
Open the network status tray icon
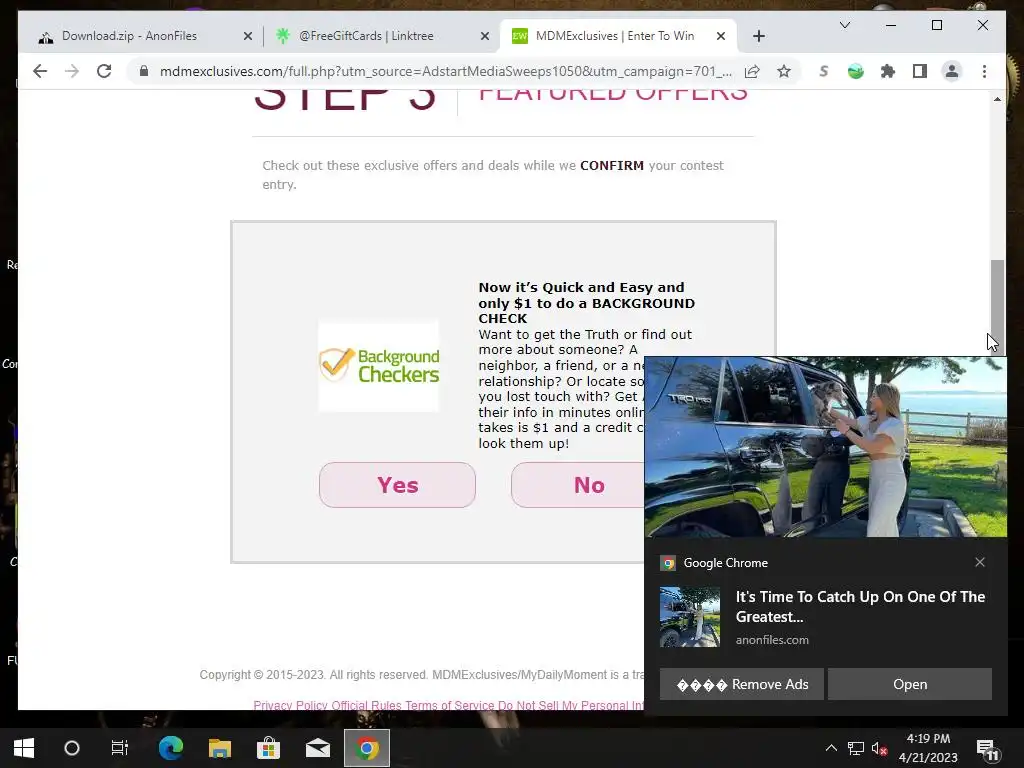(x=856, y=748)
